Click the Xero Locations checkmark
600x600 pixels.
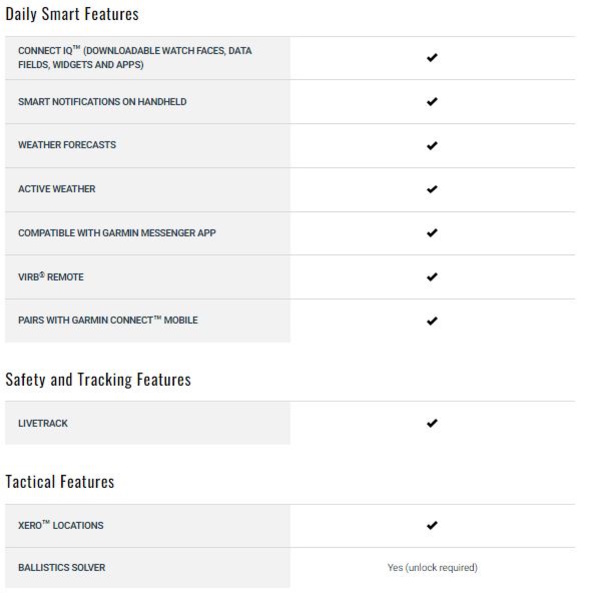(432, 525)
